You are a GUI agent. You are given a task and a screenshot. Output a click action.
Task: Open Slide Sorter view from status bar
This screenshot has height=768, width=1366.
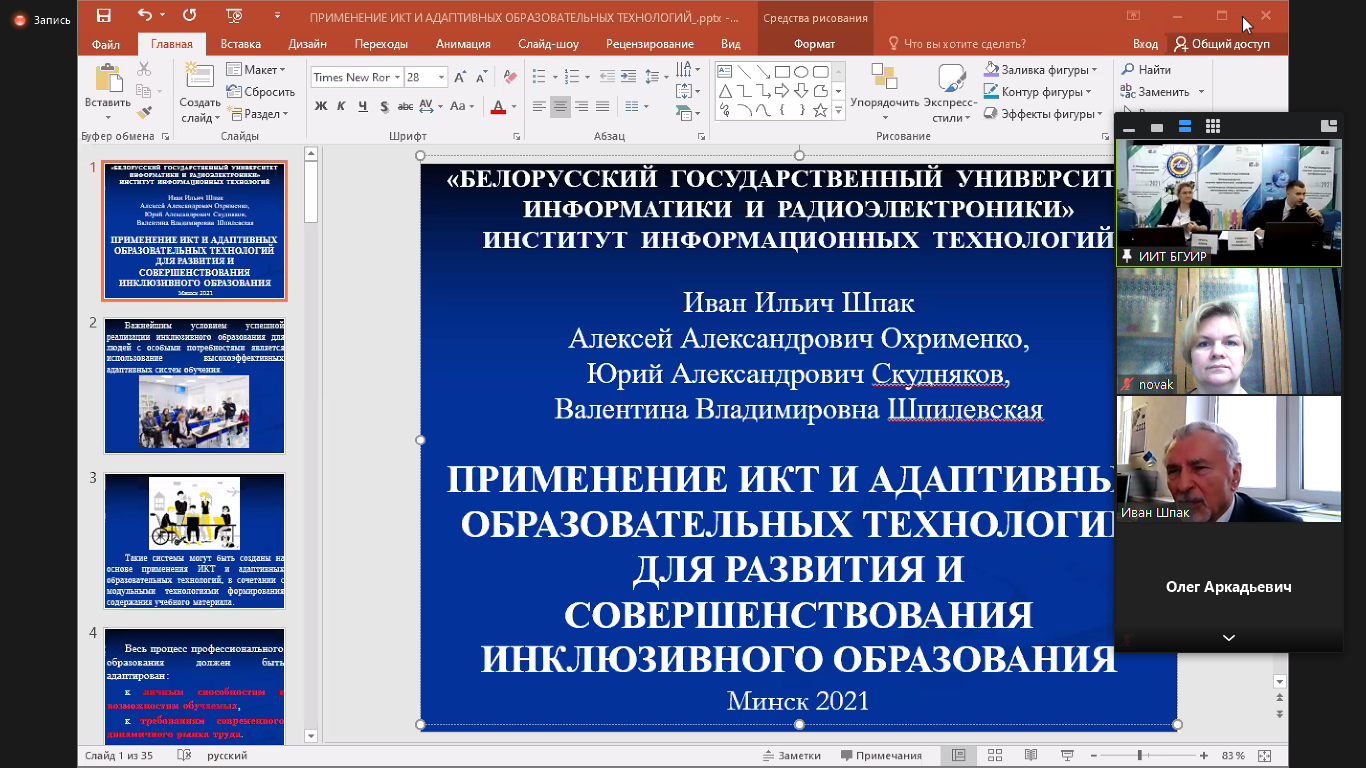coord(994,755)
